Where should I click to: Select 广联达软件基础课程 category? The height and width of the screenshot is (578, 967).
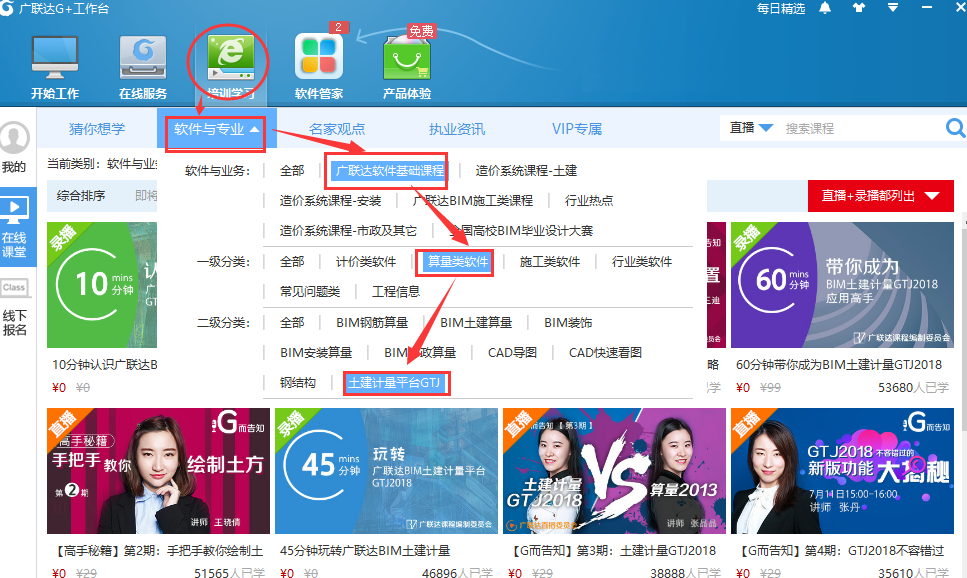[x=390, y=170]
